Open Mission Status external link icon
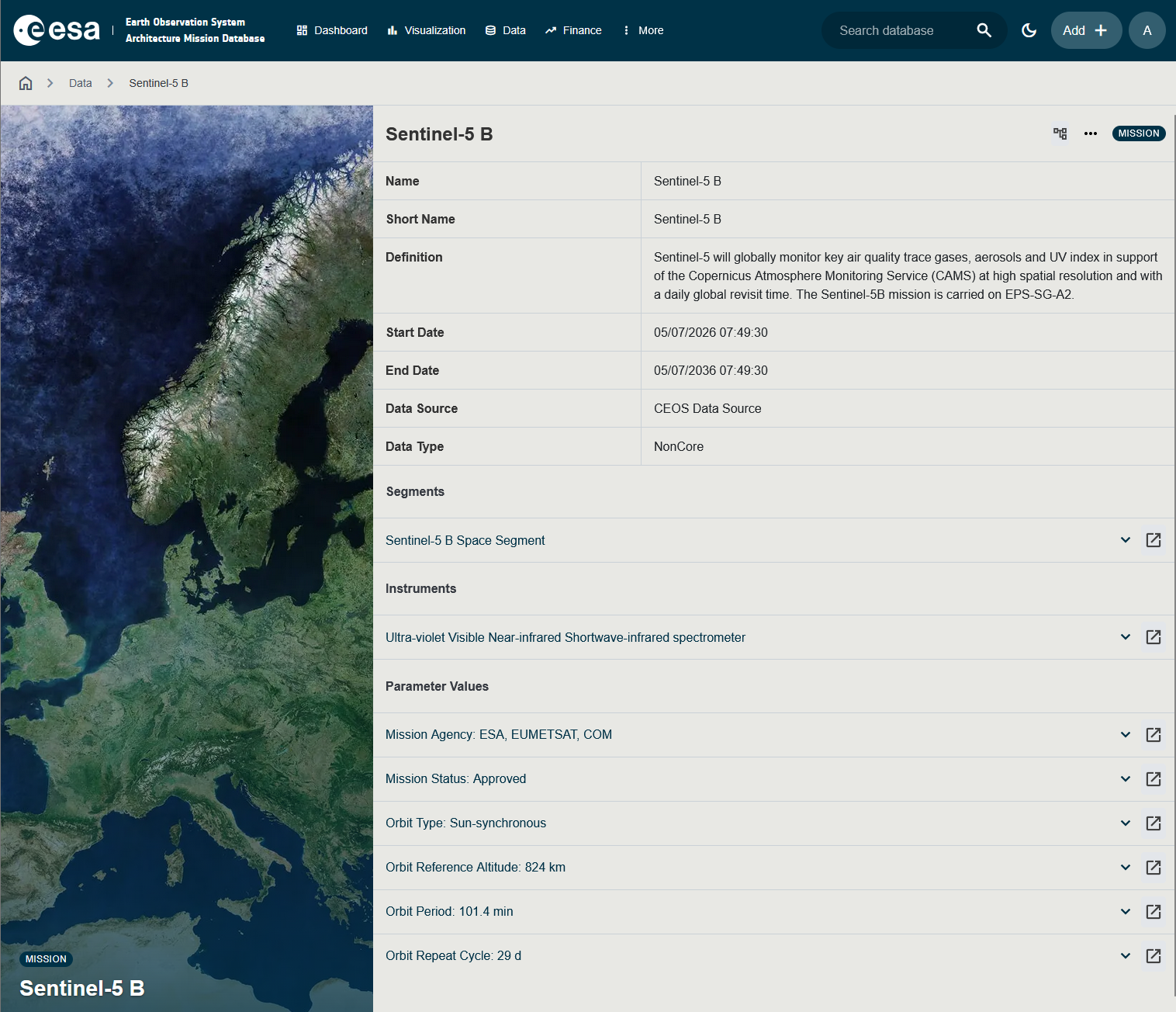Image resolution: width=1176 pixels, height=1012 pixels. 1154,779
